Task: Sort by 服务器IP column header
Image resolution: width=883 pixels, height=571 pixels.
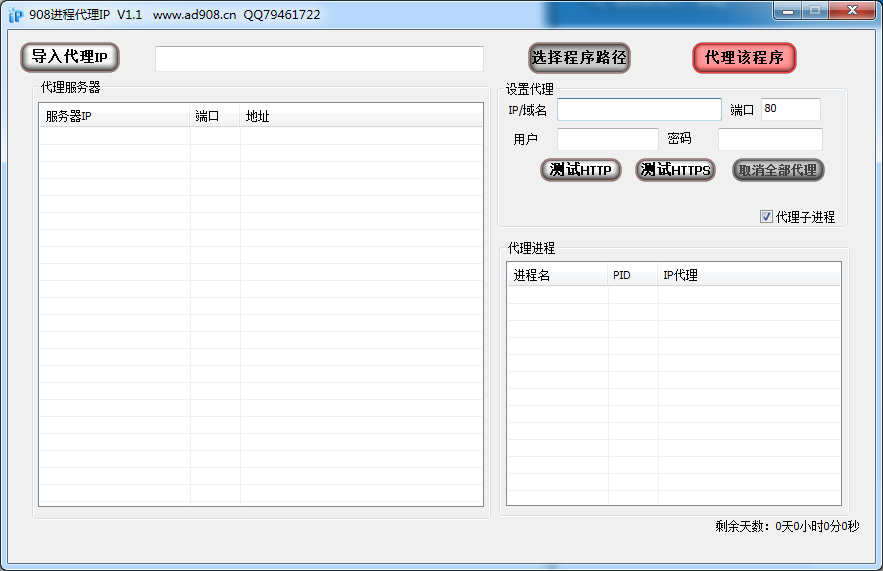Action: point(114,116)
